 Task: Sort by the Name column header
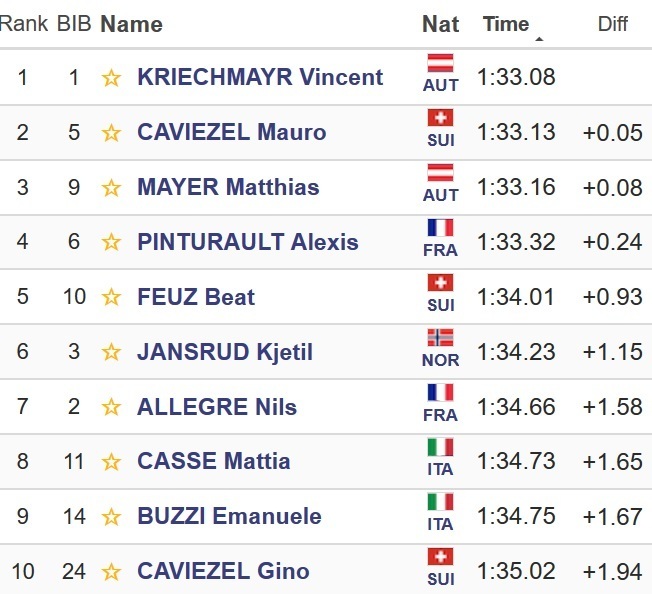131,24
